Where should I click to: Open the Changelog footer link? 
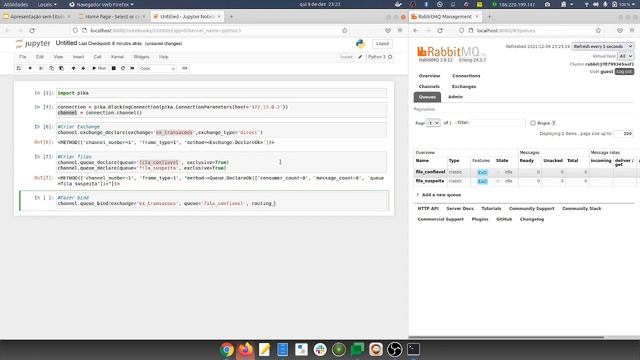tap(532, 219)
